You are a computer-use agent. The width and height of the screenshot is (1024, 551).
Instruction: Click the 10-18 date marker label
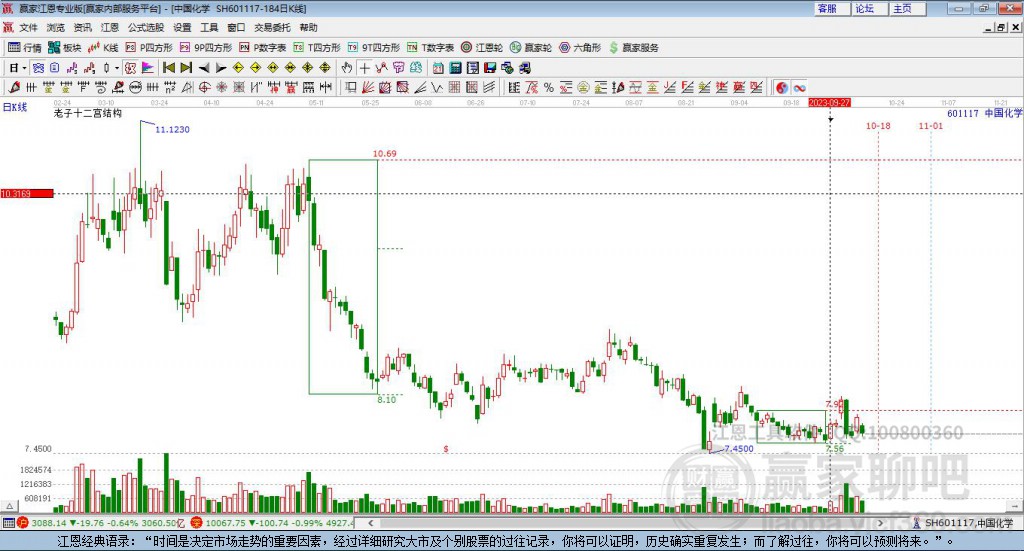(x=878, y=125)
